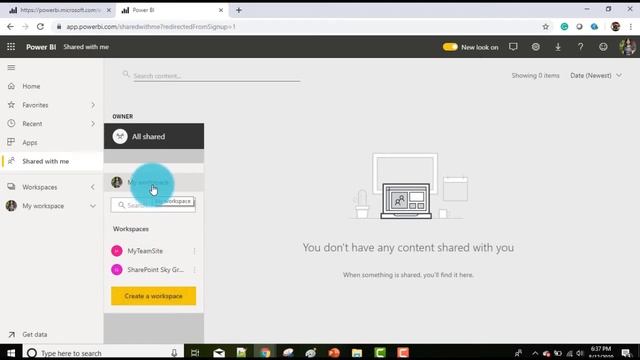
Task: Click the download arrow icon
Action: pyautogui.click(x=558, y=47)
